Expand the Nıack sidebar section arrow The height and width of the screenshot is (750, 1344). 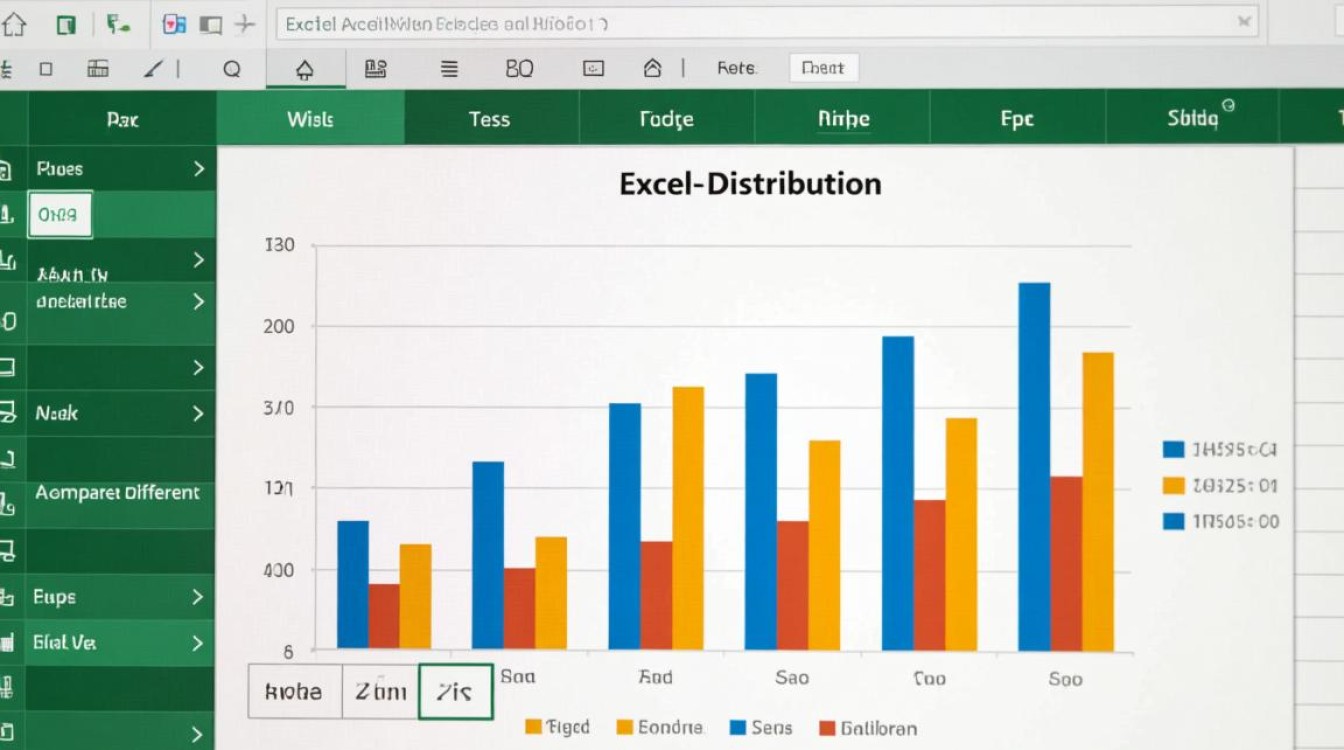click(x=198, y=413)
